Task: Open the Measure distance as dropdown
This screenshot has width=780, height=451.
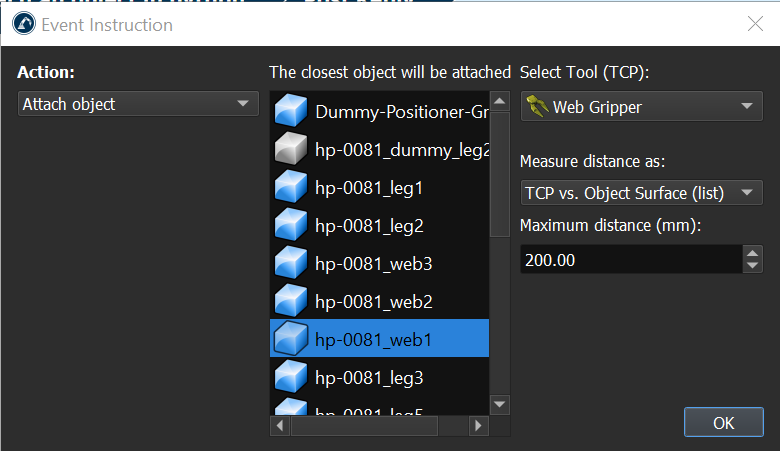Action: click(641, 192)
